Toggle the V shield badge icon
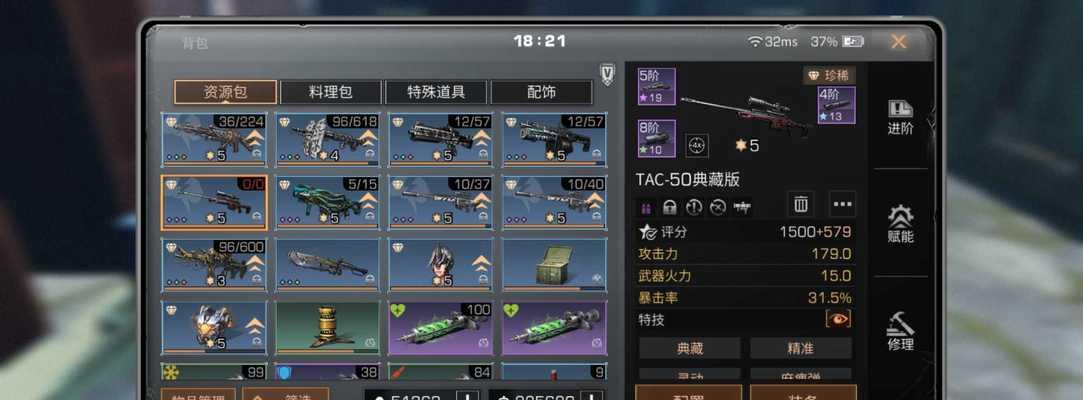The width and height of the screenshot is (1083, 400). pyautogui.click(x=607, y=75)
